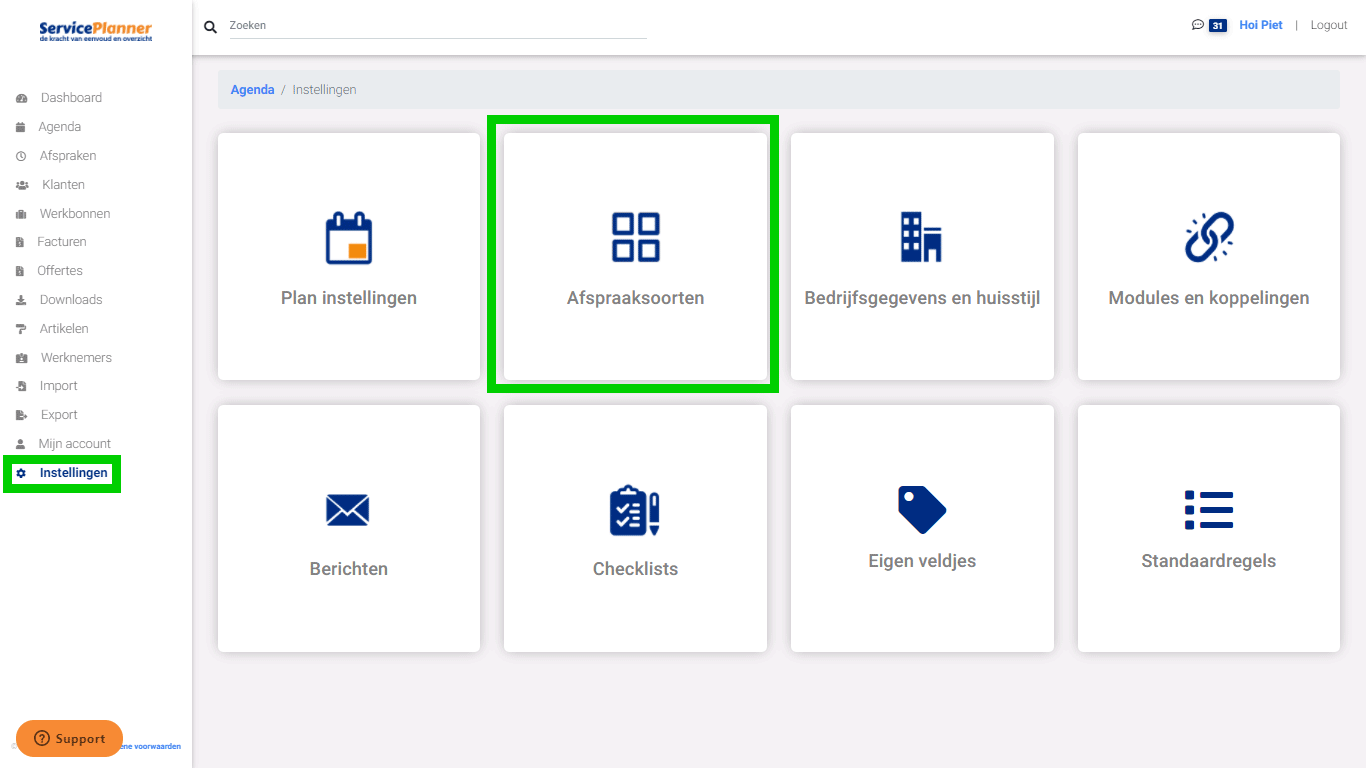Click the orange Support button
The width and height of the screenshot is (1366, 768).
pos(69,739)
